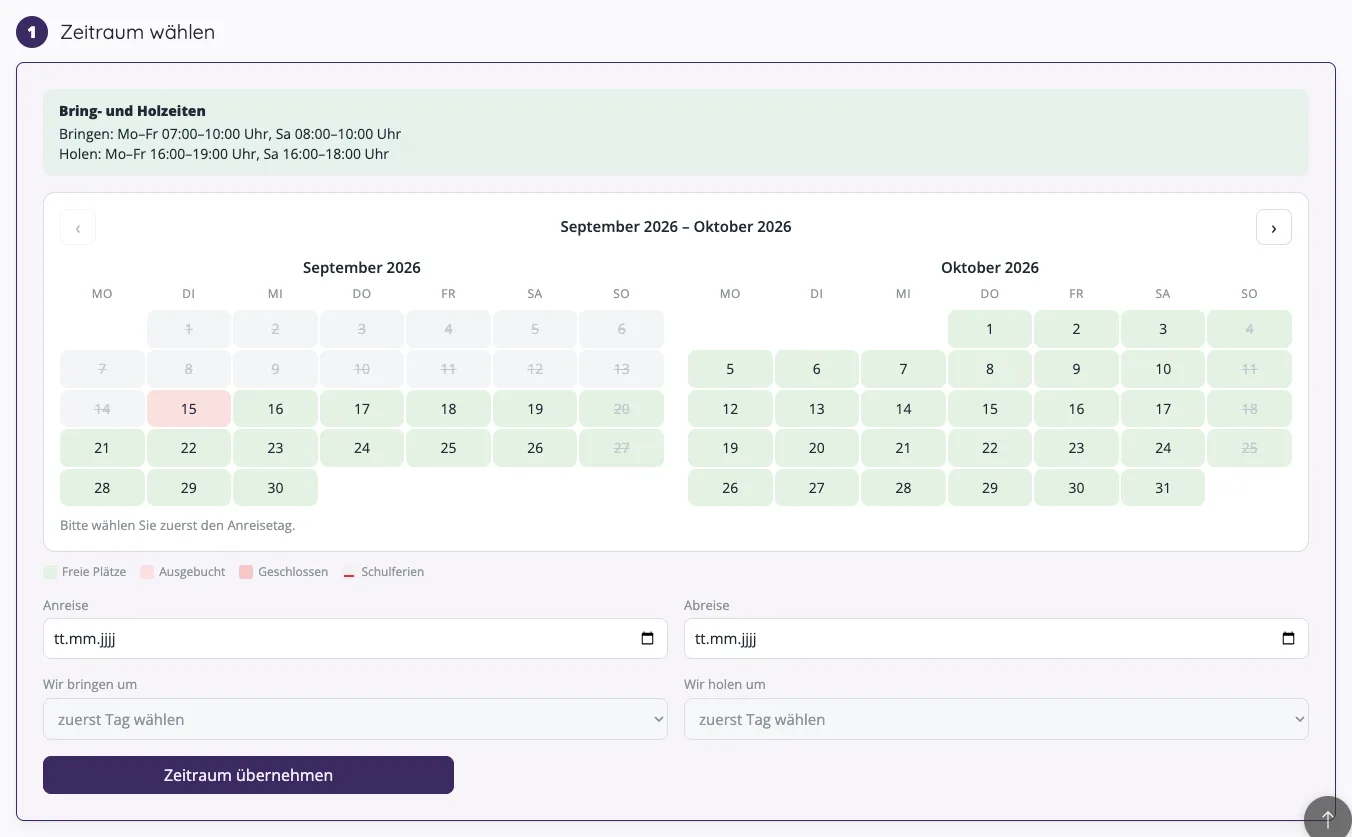Select Monday 21 September 2026
Viewport: 1352px width, 837px height.
coord(102,448)
